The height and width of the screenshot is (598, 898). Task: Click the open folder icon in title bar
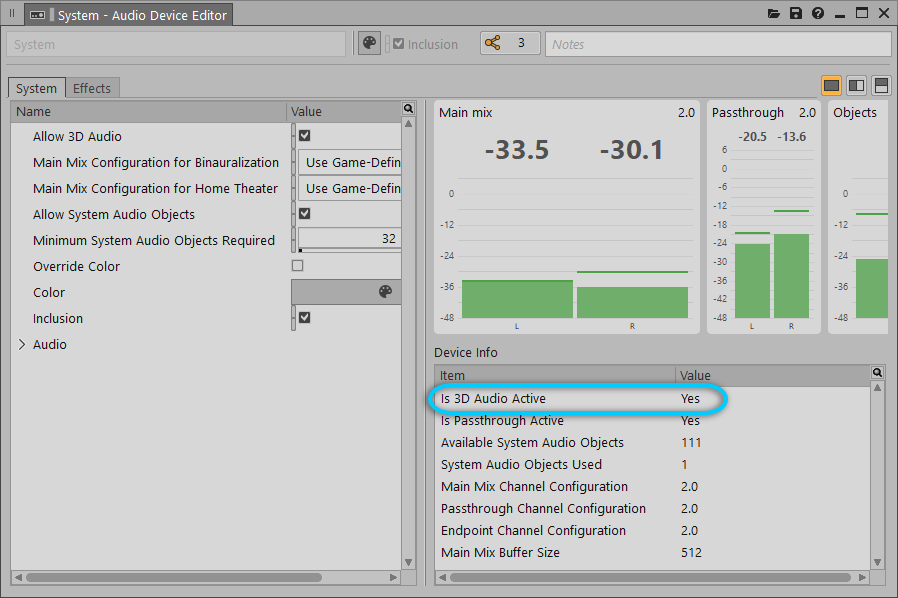click(x=773, y=14)
